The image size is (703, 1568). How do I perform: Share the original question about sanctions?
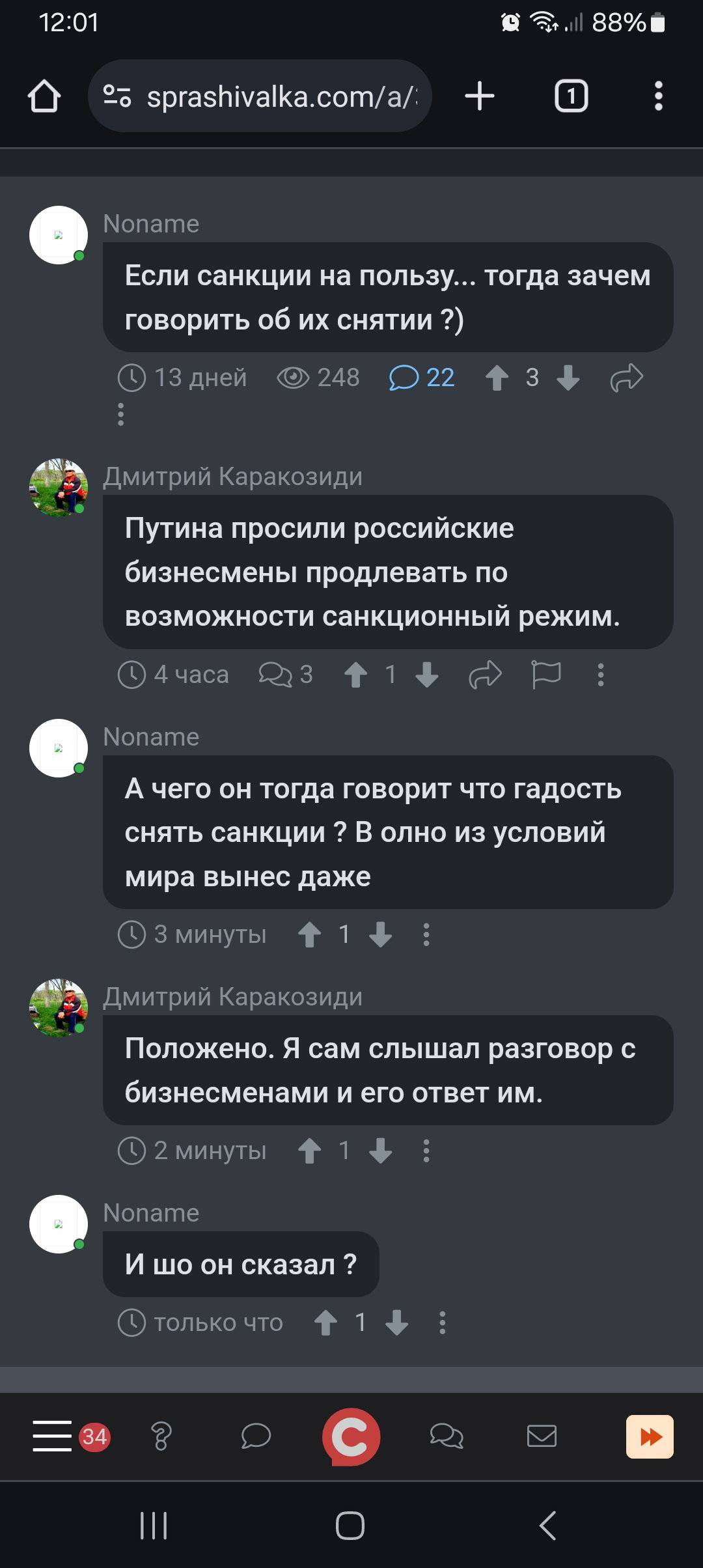pos(627,378)
